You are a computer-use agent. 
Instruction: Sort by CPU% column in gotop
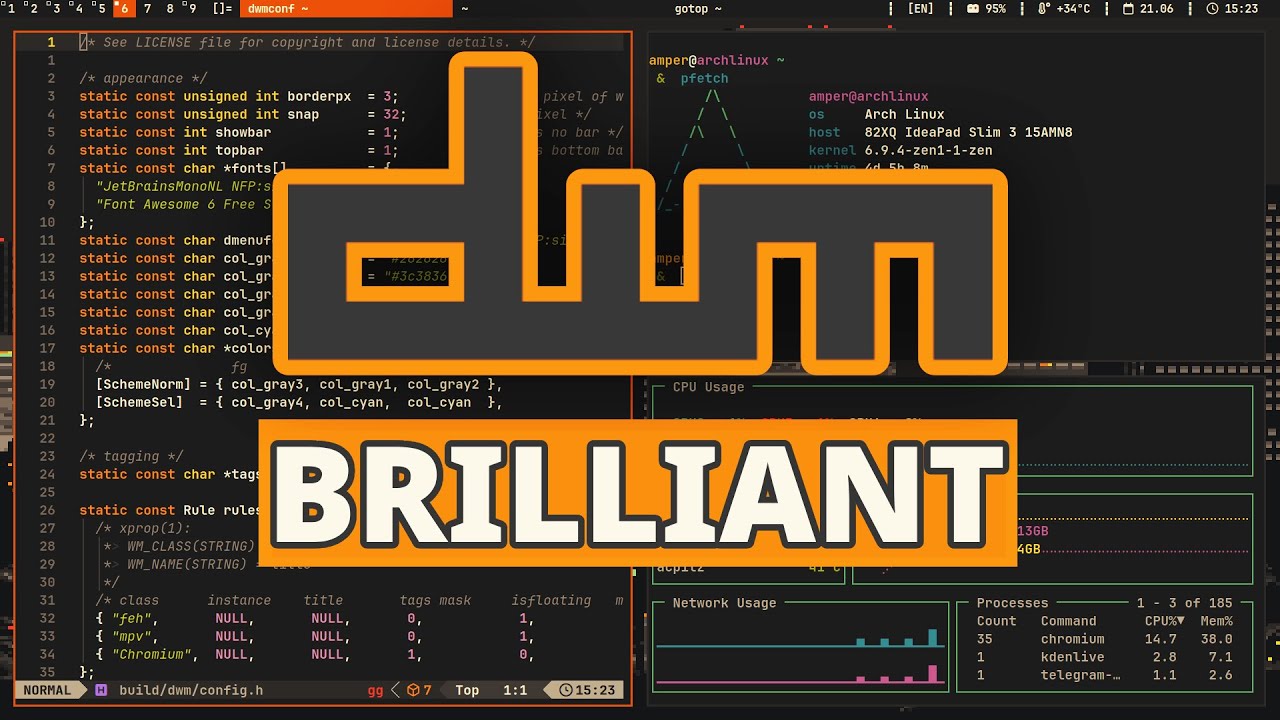pyautogui.click(x=1164, y=621)
